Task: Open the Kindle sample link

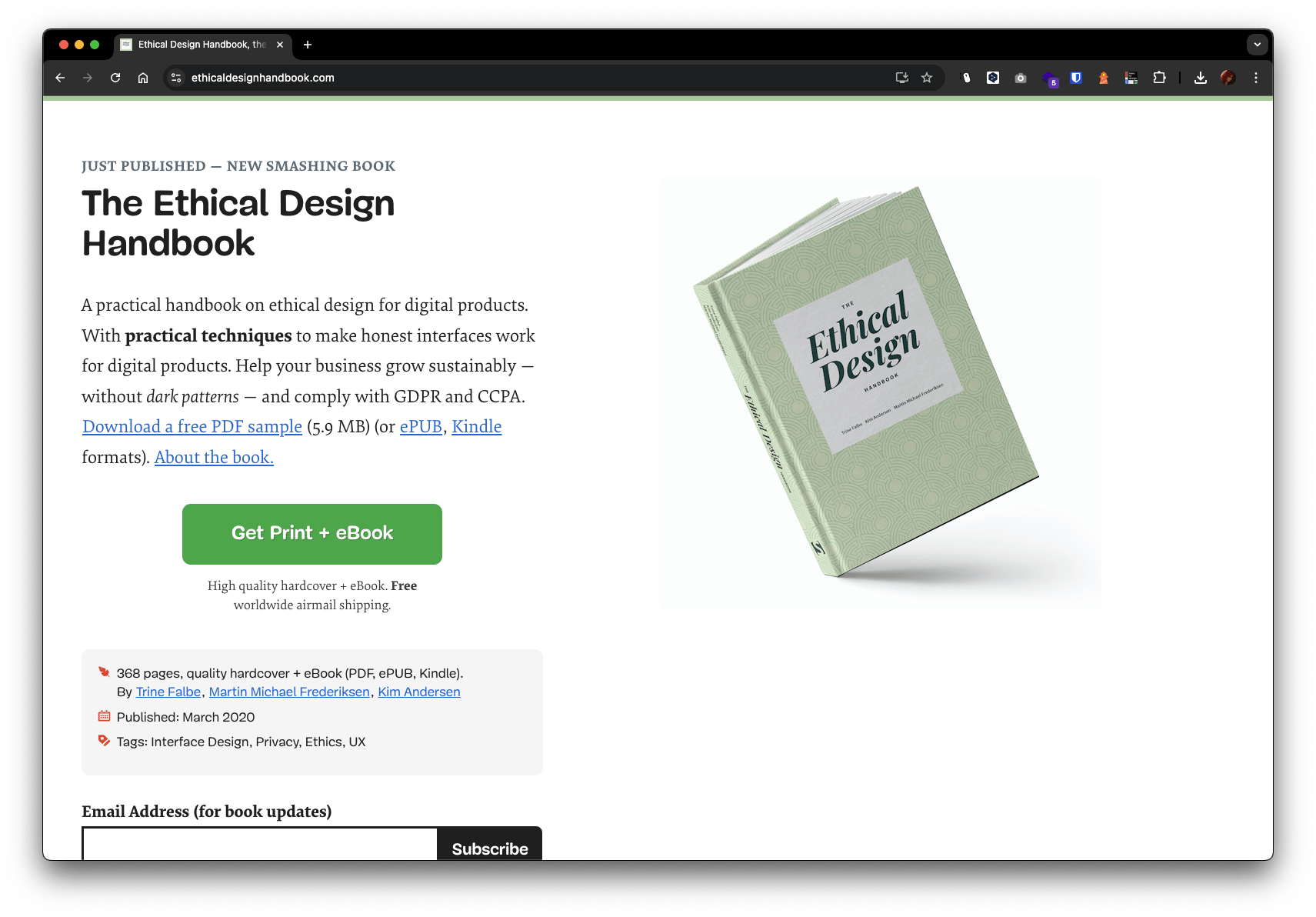Action: pyautogui.click(x=477, y=426)
